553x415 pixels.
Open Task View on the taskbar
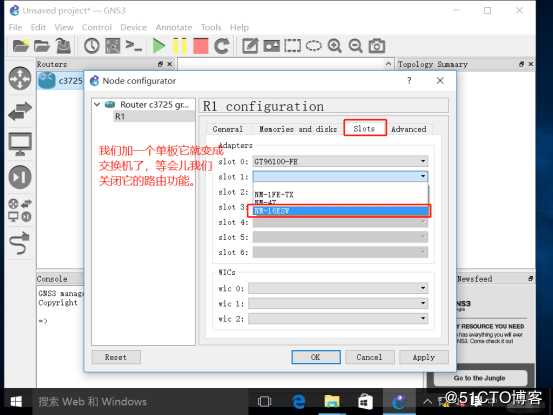[265, 402]
